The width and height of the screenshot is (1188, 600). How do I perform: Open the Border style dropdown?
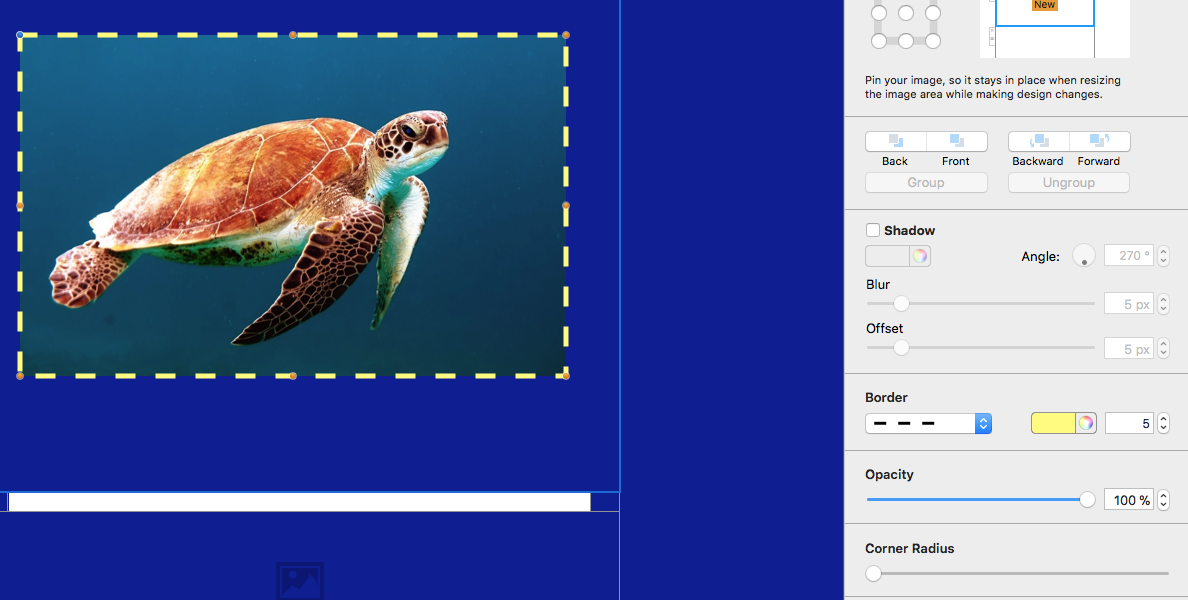click(928, 423)
